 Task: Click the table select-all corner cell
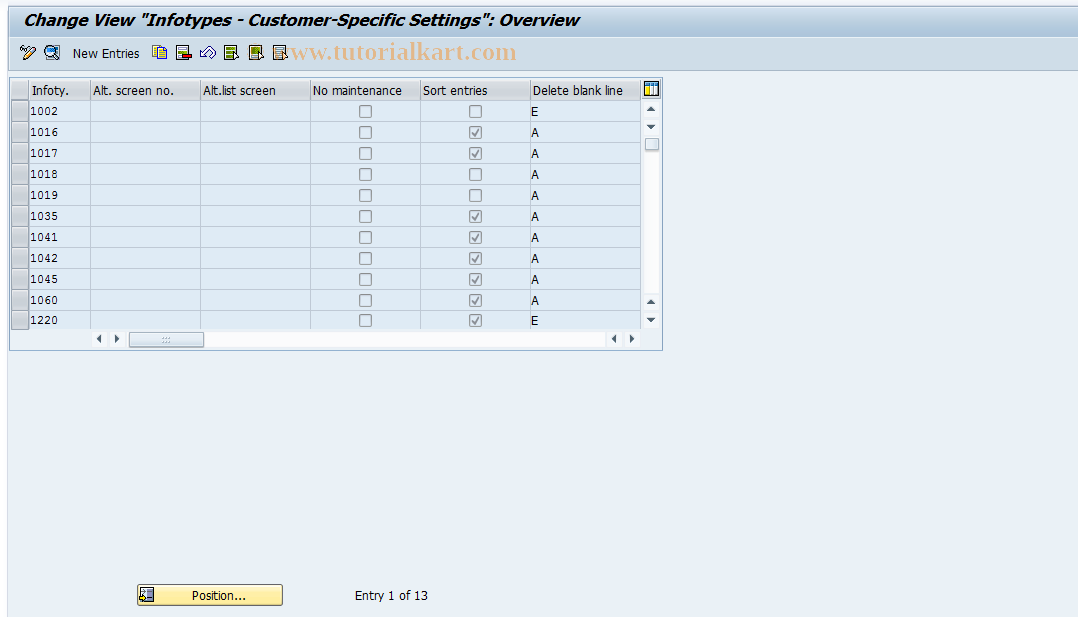tap(19, 90)
